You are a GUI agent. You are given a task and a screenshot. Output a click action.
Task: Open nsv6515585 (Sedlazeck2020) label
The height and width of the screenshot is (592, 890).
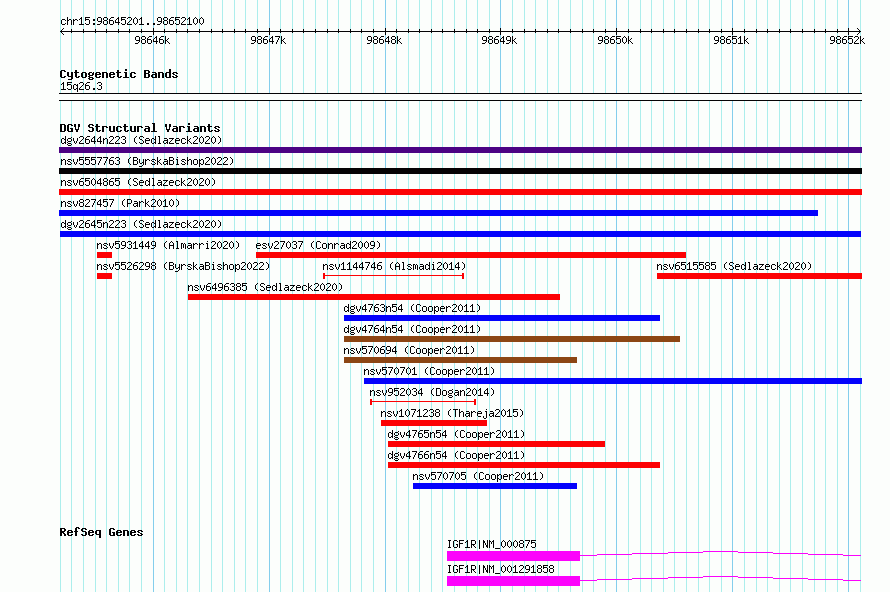pos(734,266)
